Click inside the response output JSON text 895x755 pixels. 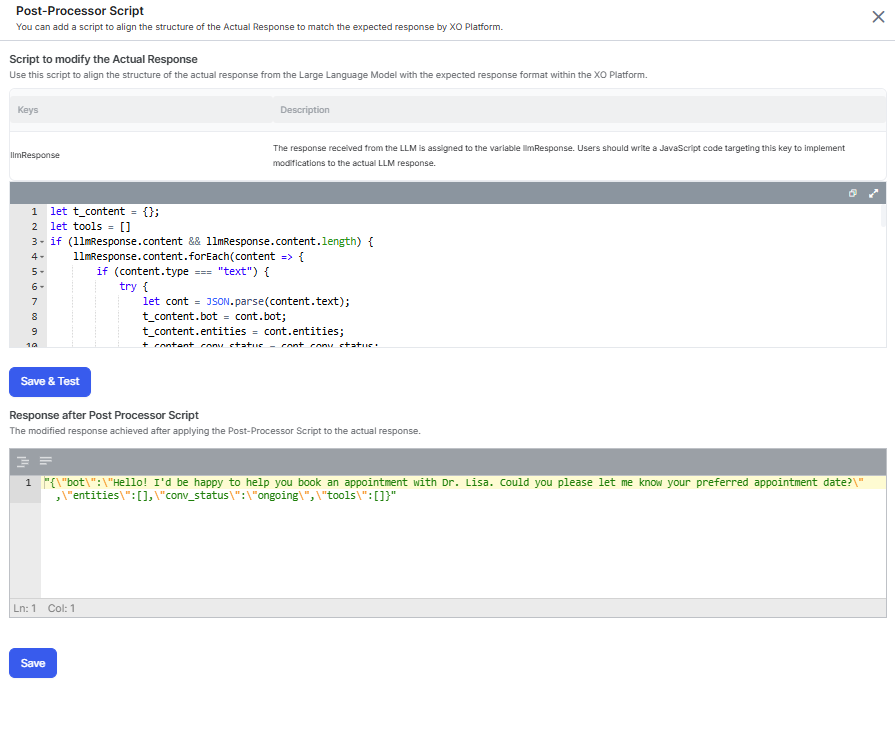400,483
